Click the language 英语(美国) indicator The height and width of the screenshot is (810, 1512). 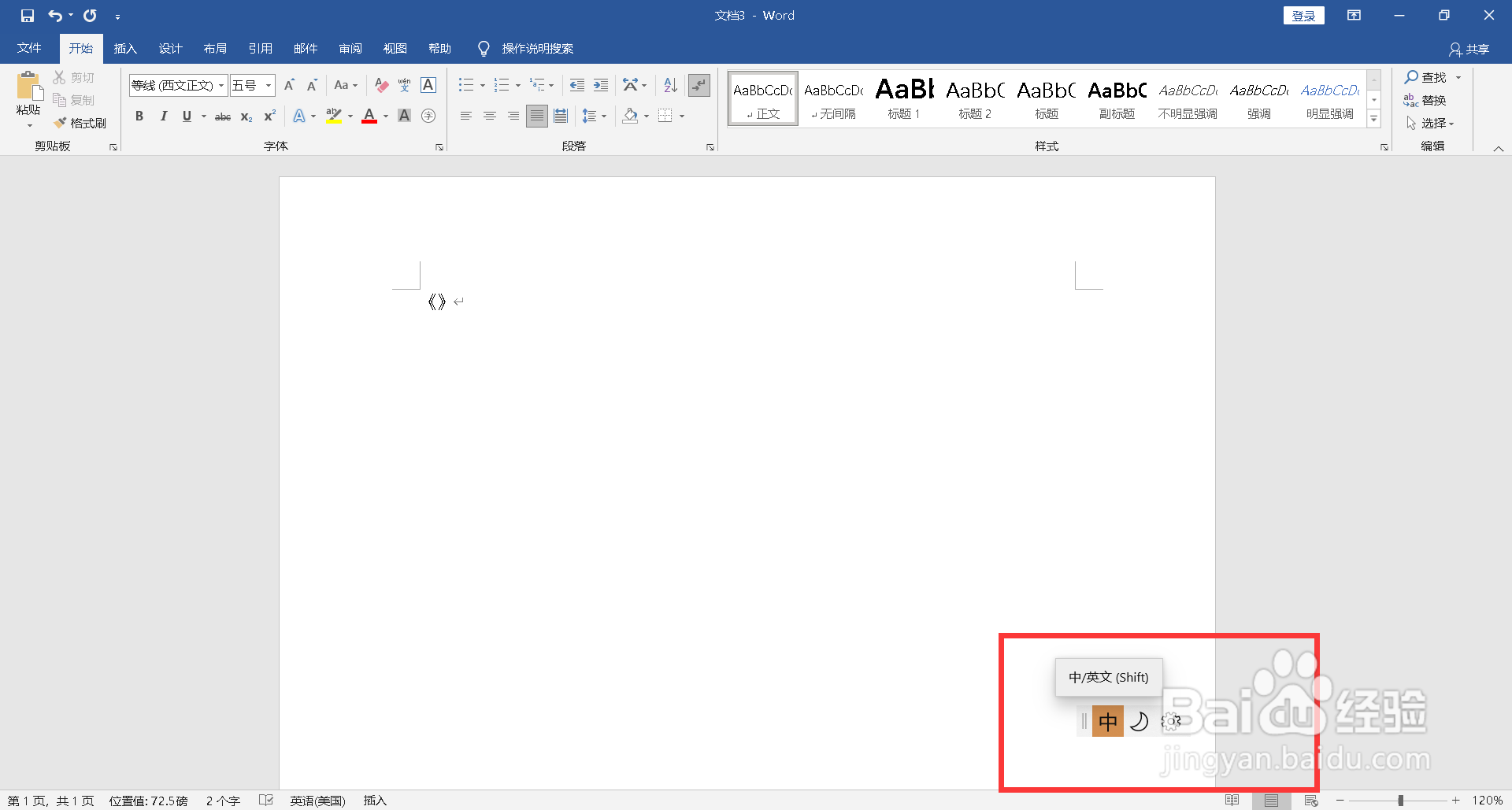click(317, 801)
